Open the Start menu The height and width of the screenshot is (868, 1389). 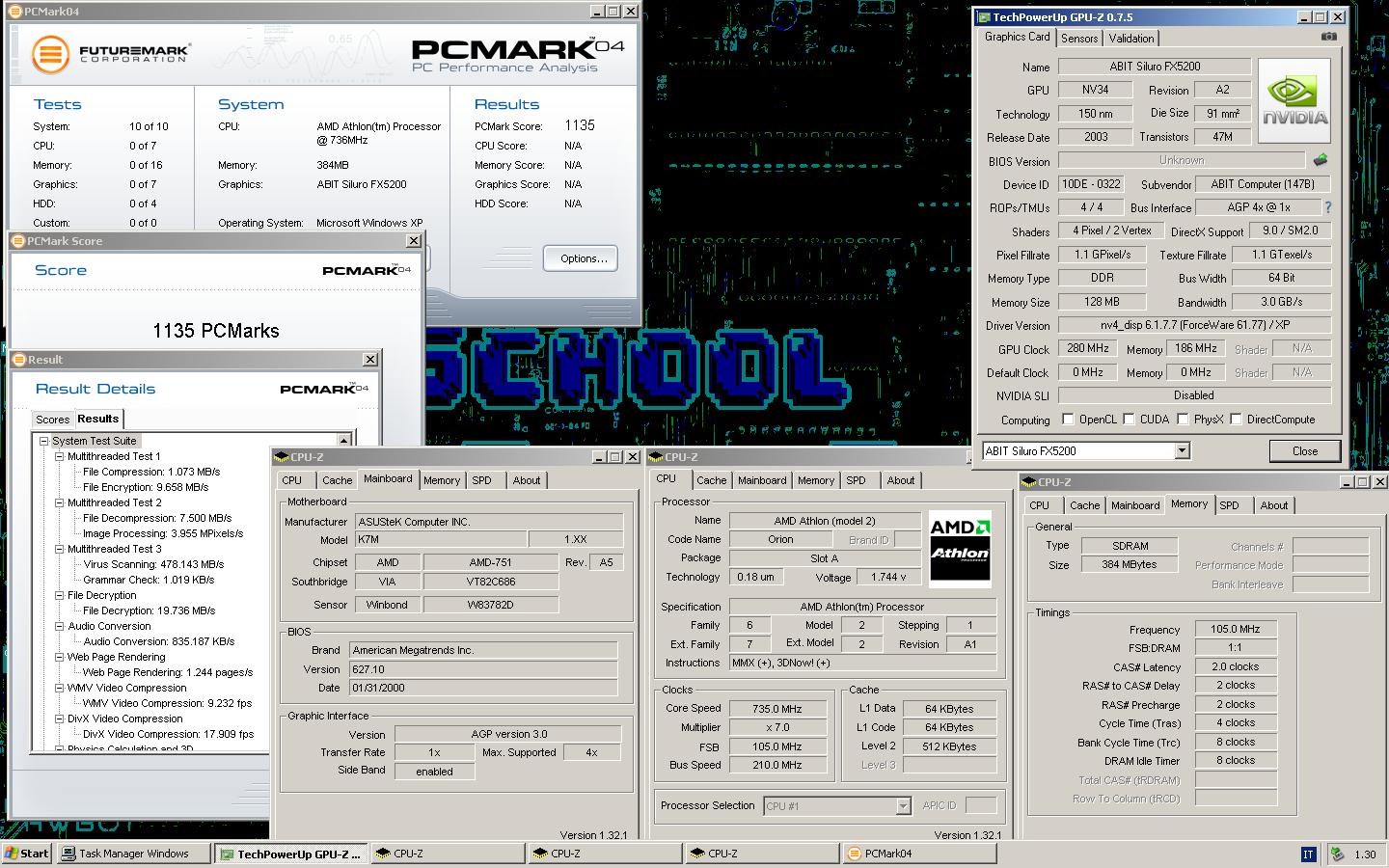click(x=27, y=854)
